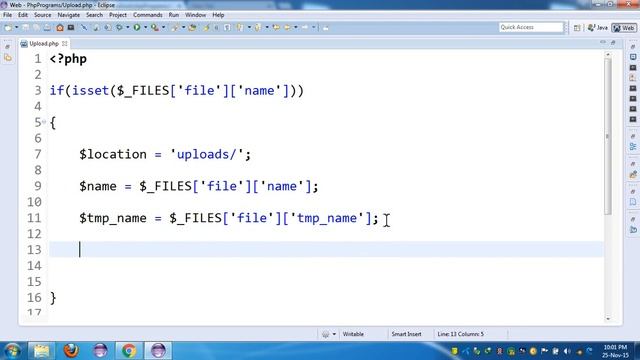Click the orange home toolbar icon

coord(60,28)
